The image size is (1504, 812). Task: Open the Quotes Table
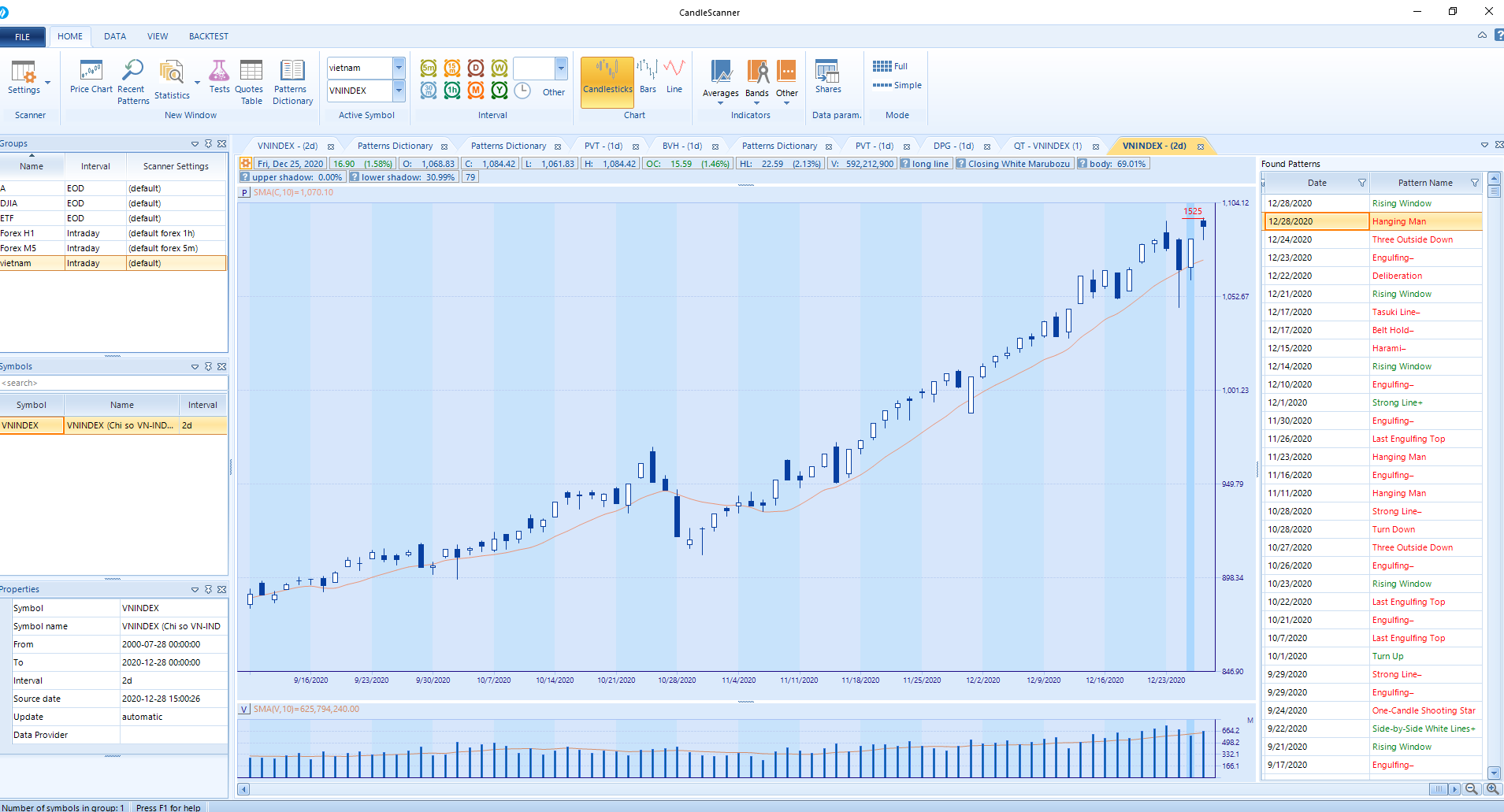coord(251,81)
